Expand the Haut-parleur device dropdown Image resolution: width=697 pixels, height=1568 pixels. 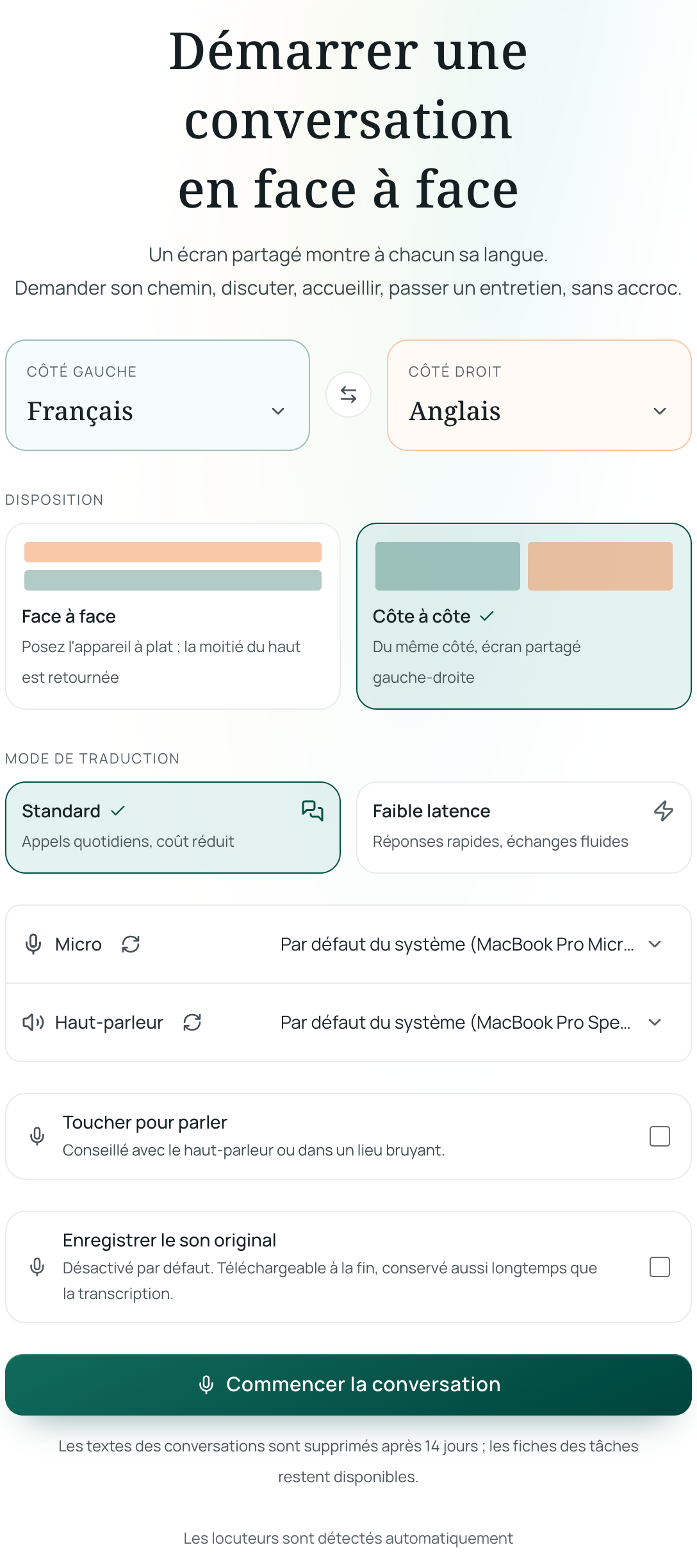point(471,1022)
